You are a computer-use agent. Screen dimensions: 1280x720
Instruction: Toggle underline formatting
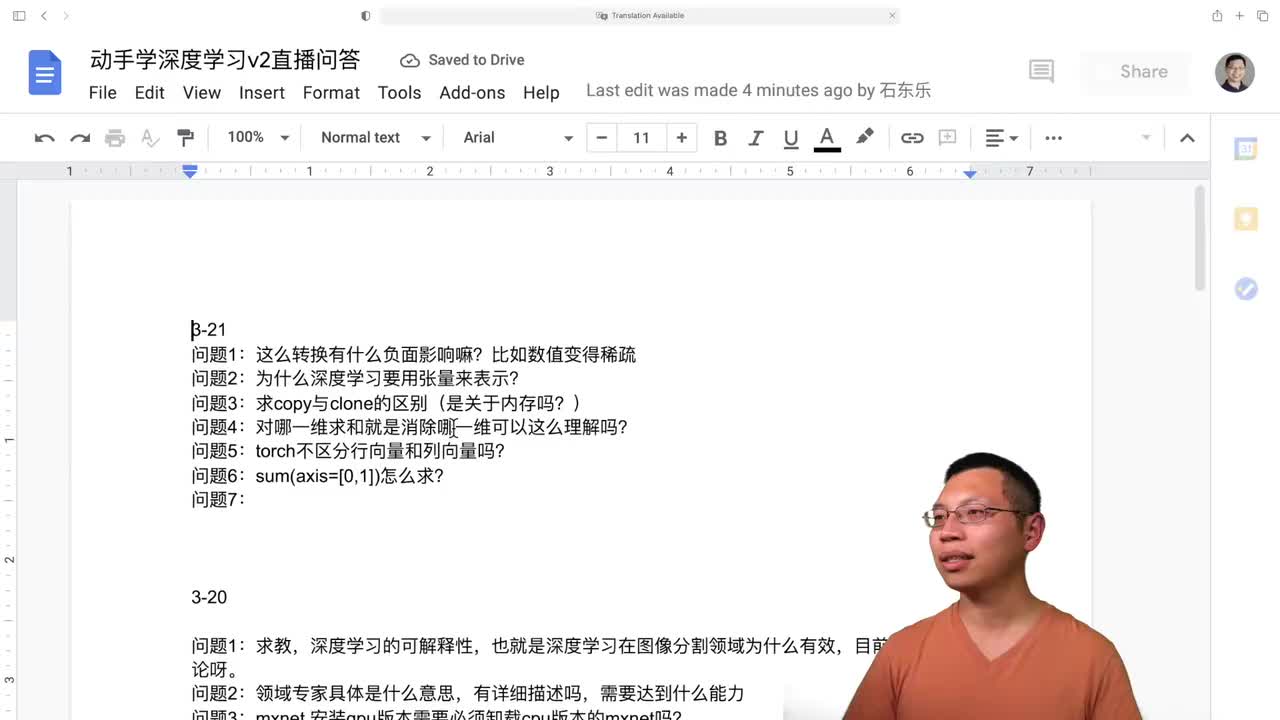(x=791, y=138)
